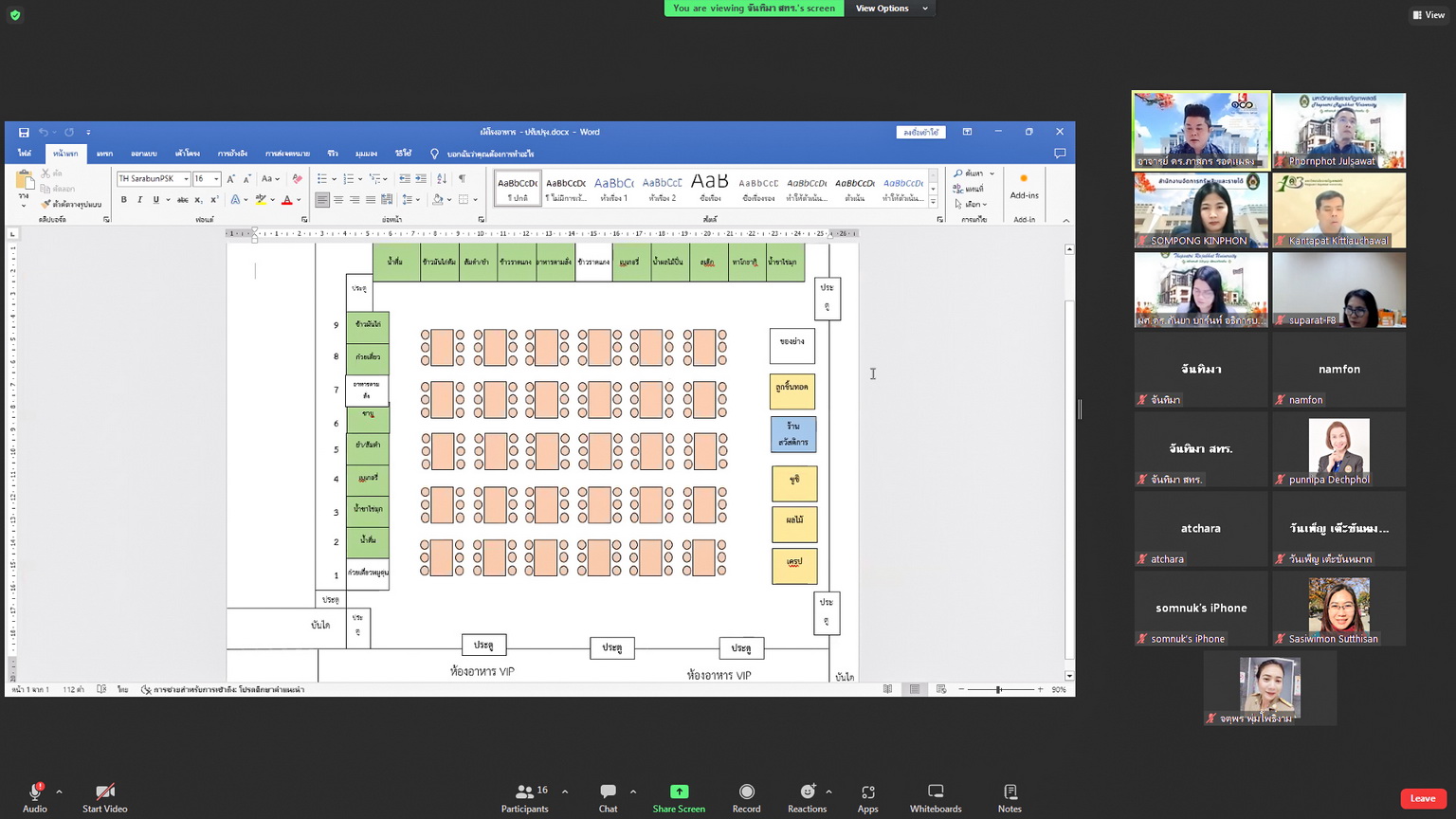Image resolution: width=1456 pixels, height=819 pixels.
Task: Toggle center alignment button
Action: (338, 200)
